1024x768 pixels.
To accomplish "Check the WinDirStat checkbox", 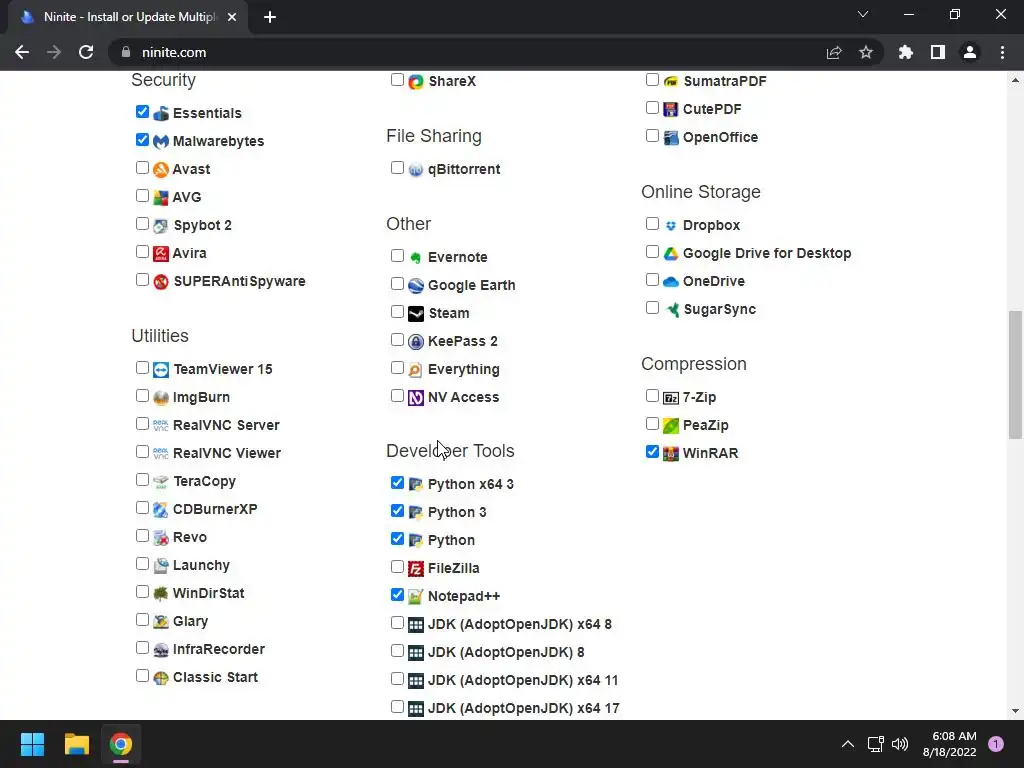I will [x=142, y=592].
